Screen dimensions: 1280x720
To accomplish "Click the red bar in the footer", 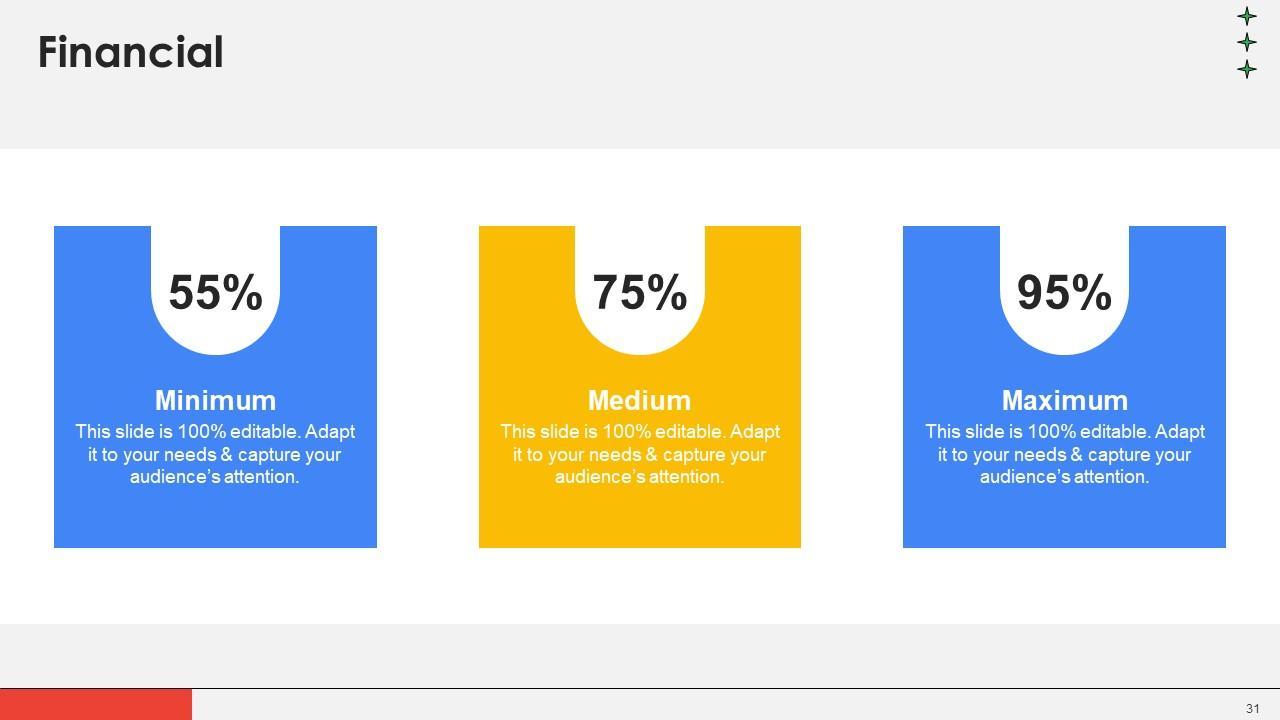I will point(96,704).
